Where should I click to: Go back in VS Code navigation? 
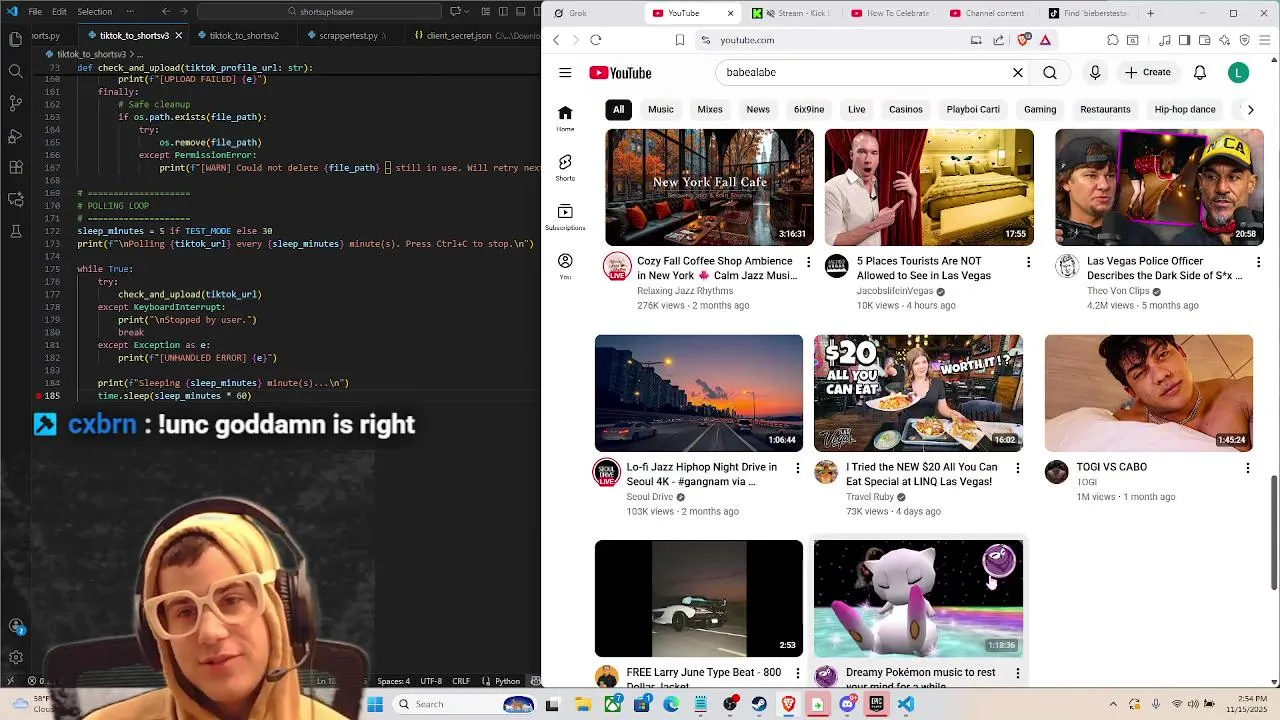click(x=165, y=12)
